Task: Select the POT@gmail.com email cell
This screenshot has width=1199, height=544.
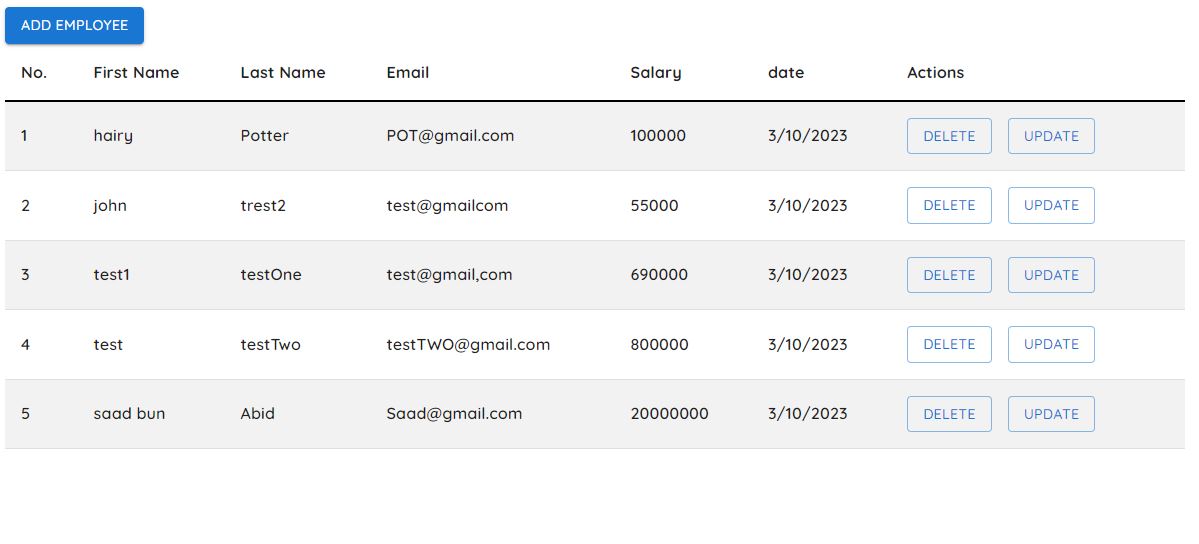Action: [x=450, y=136]
